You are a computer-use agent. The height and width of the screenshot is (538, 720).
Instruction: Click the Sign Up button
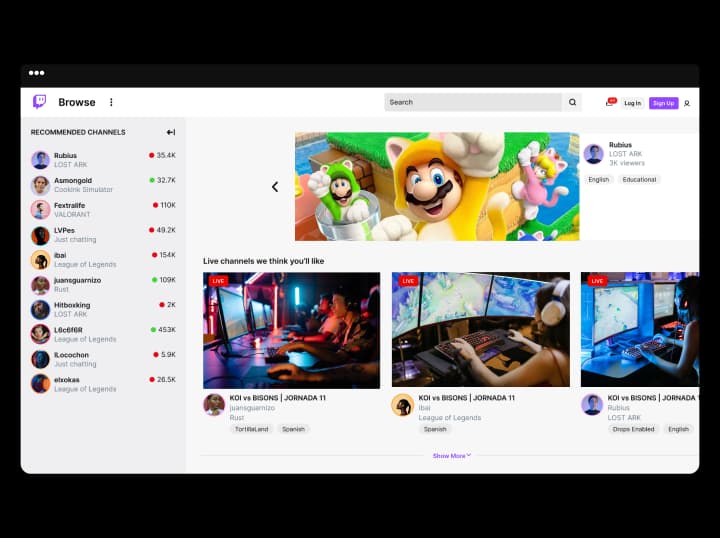664,103
